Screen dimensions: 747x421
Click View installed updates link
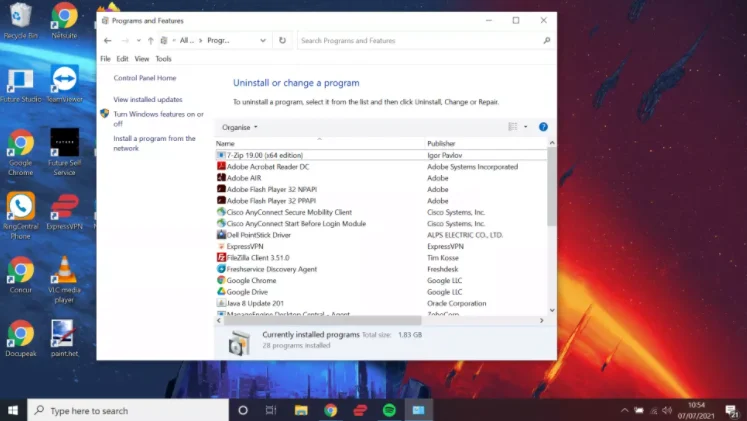(x=148, y=99)
